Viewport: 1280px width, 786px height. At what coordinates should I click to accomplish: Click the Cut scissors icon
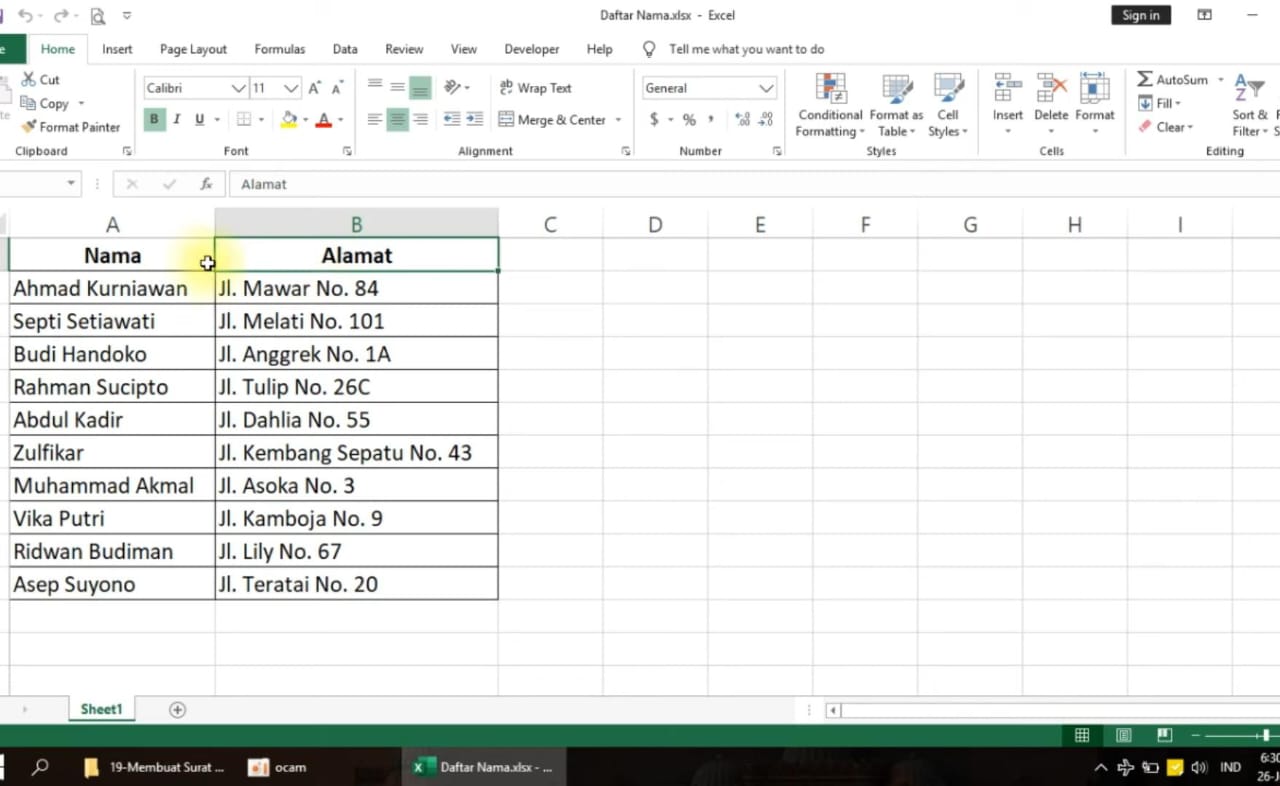tap(28, 79)
